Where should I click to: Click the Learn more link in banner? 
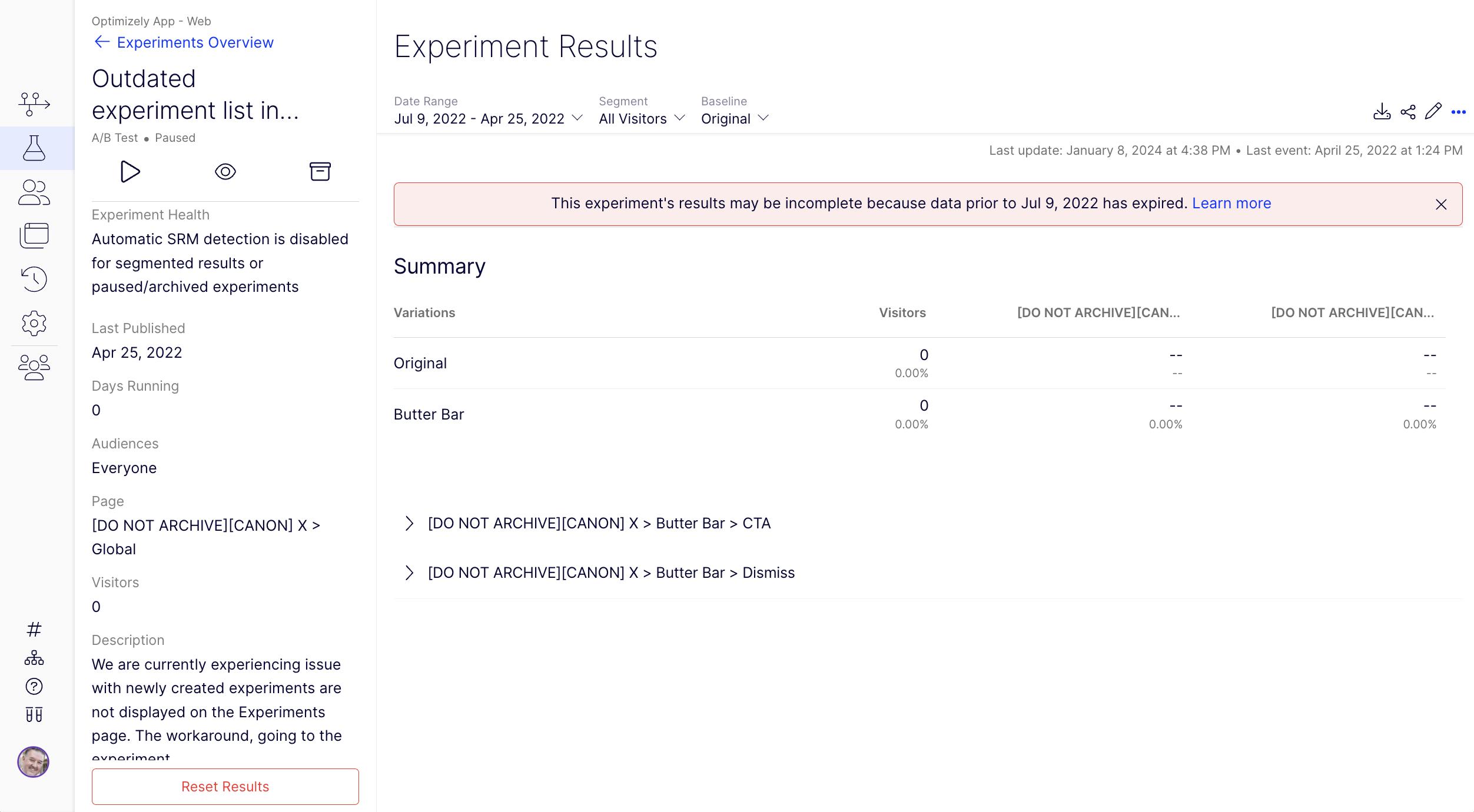point(1231,203)
